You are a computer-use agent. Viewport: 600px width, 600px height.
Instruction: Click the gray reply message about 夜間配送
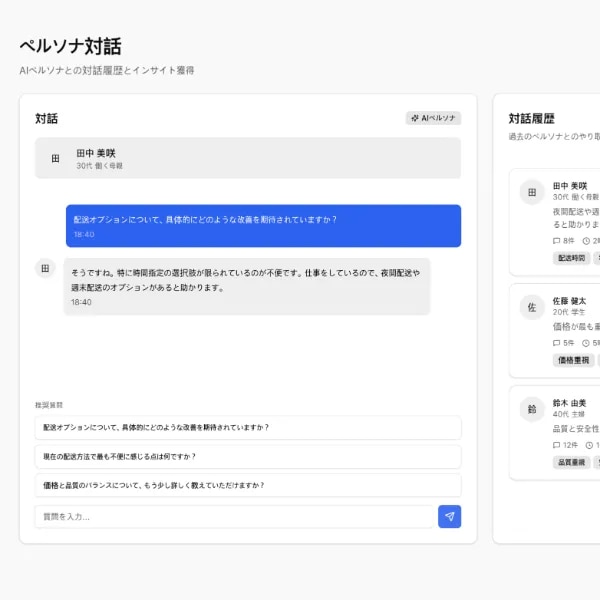[247, 287]
